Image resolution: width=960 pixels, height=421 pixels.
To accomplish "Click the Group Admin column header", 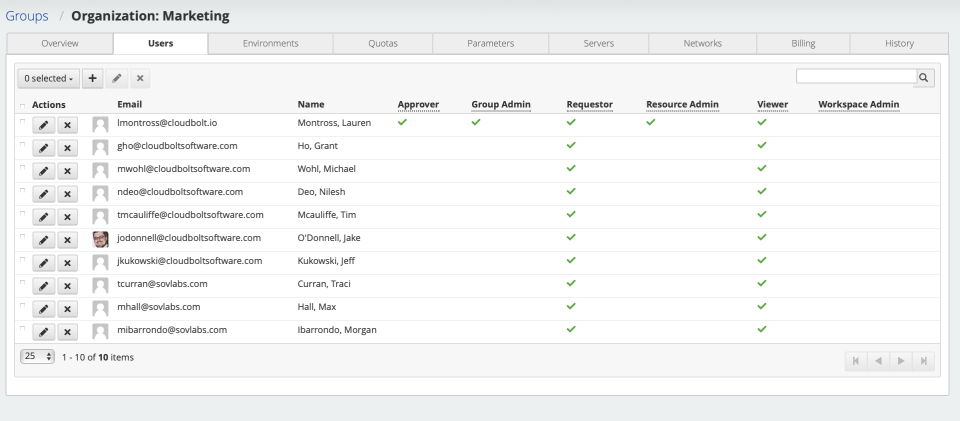I will tap(500, 104).
